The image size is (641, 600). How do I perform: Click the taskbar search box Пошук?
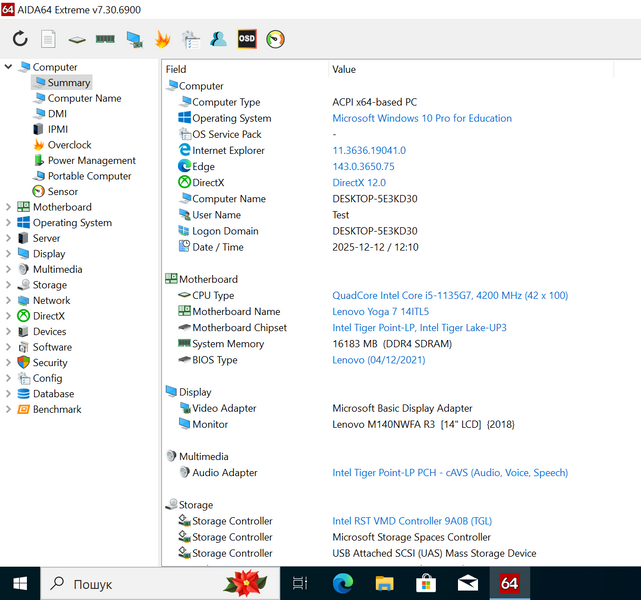pyautogui.click(x=160, y=583)
